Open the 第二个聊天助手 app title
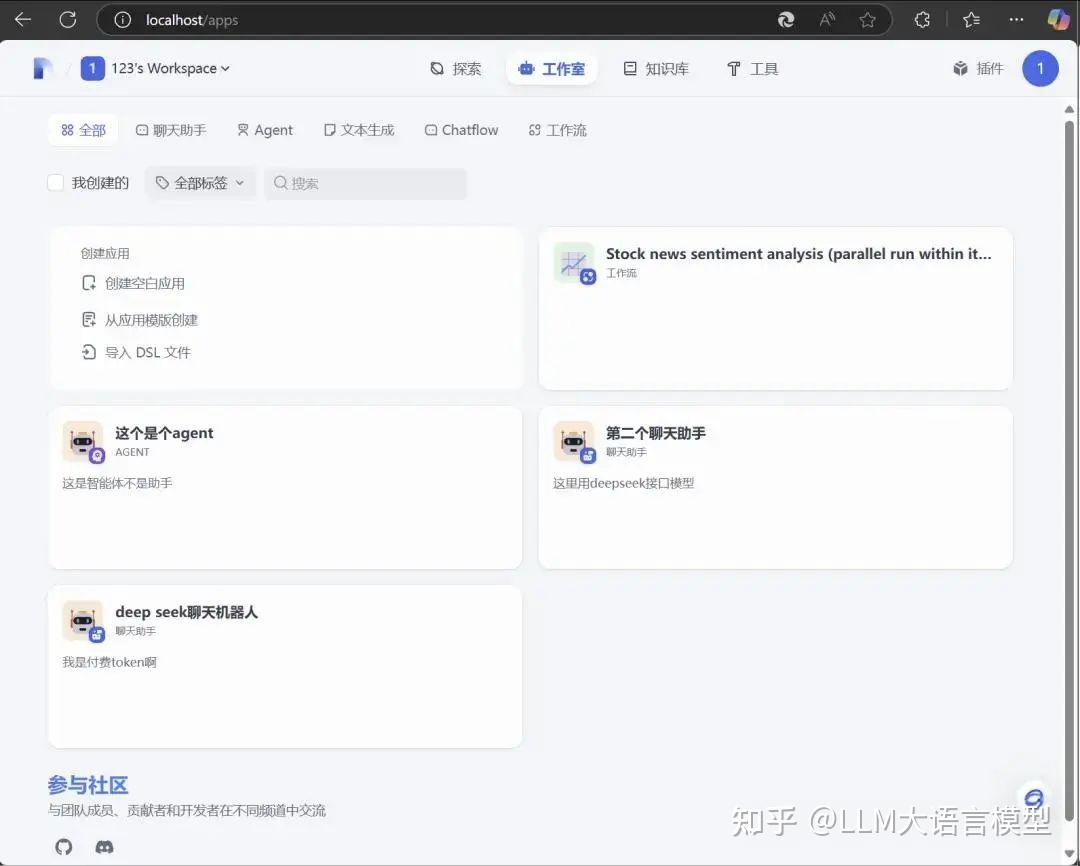Screen dimensions: 1080x866 [x=656, y=433]
